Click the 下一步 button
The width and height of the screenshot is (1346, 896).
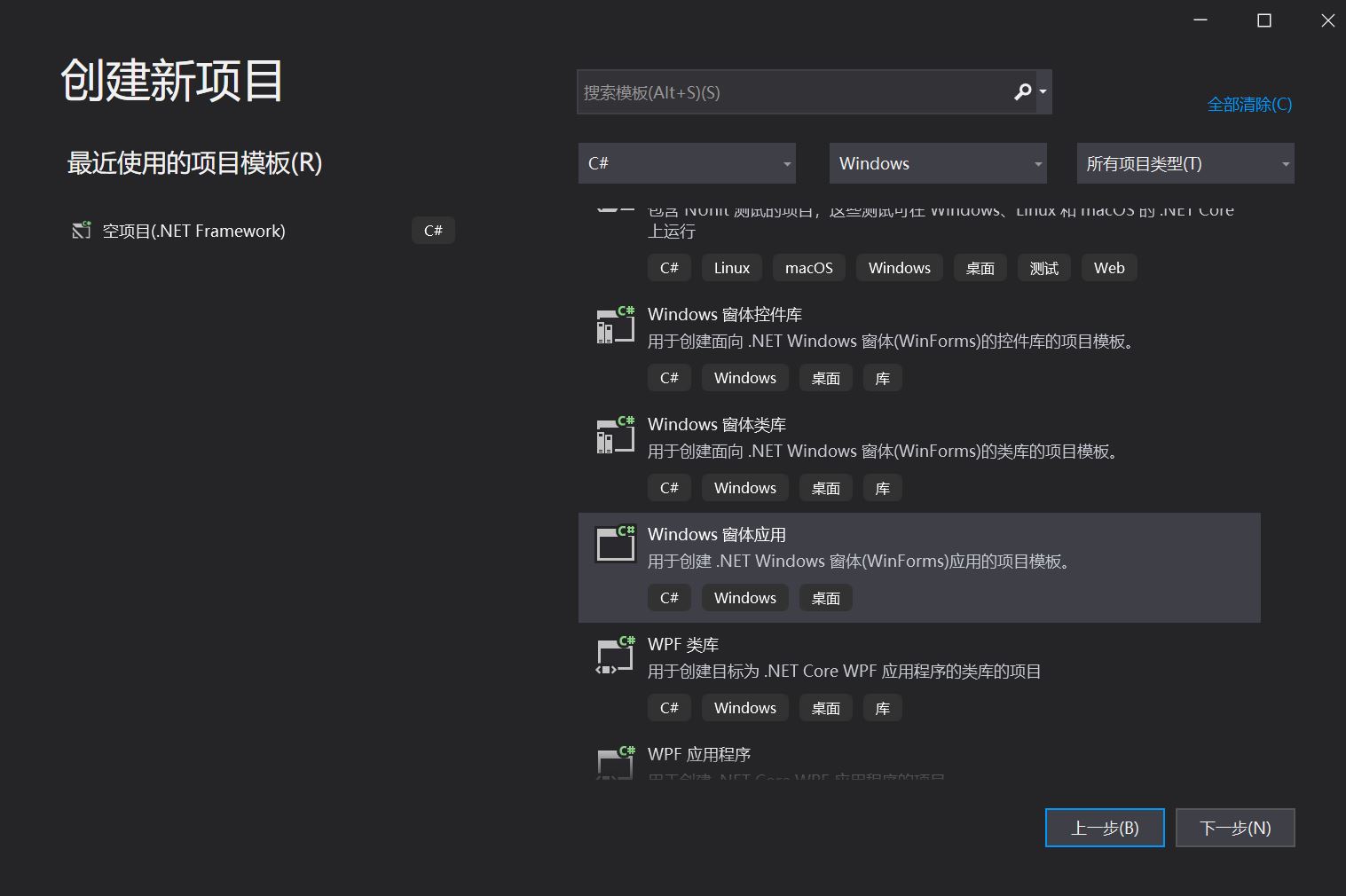tap(1234, 827)
